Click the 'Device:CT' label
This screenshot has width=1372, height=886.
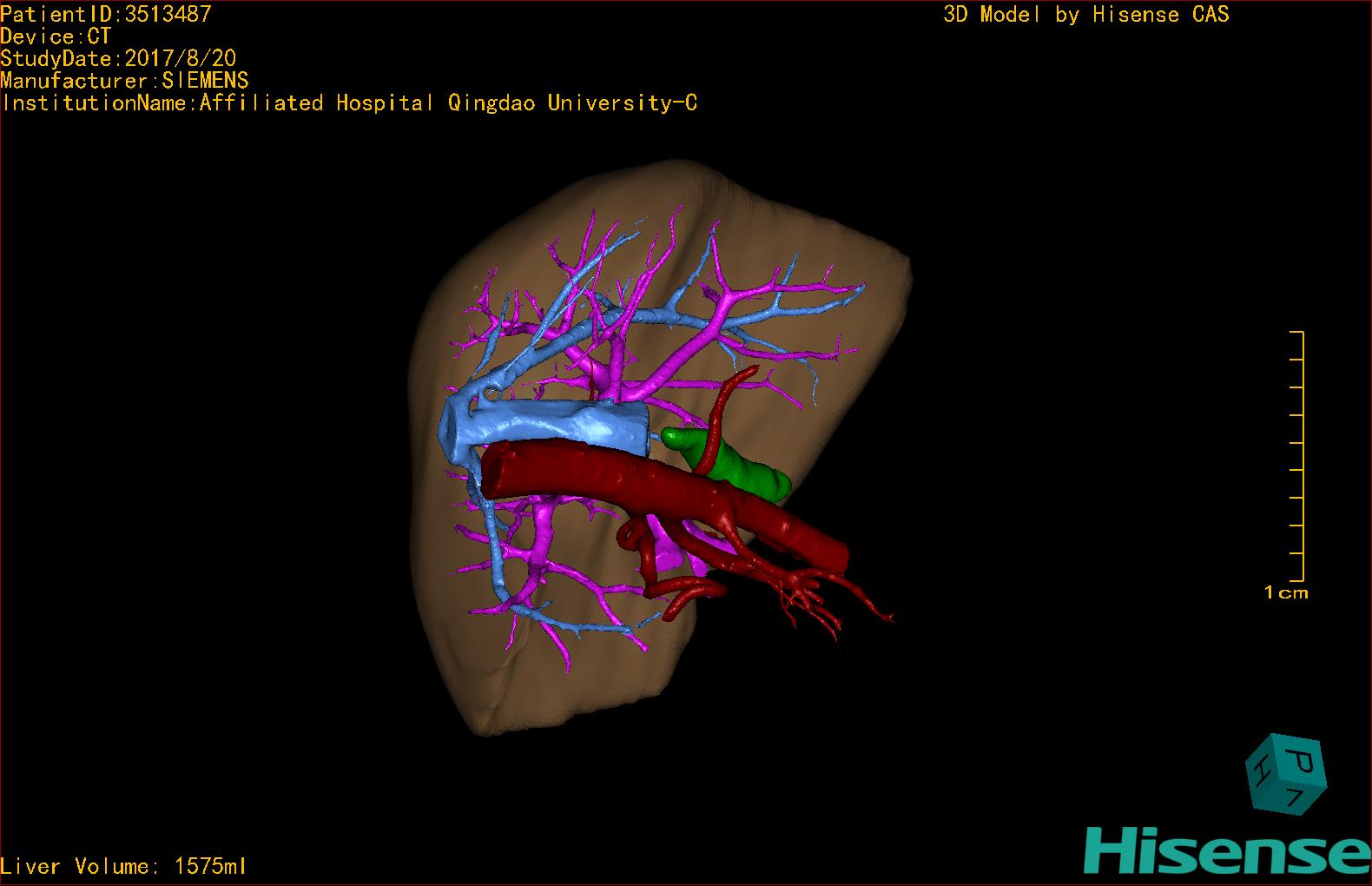tap(56, 36)
